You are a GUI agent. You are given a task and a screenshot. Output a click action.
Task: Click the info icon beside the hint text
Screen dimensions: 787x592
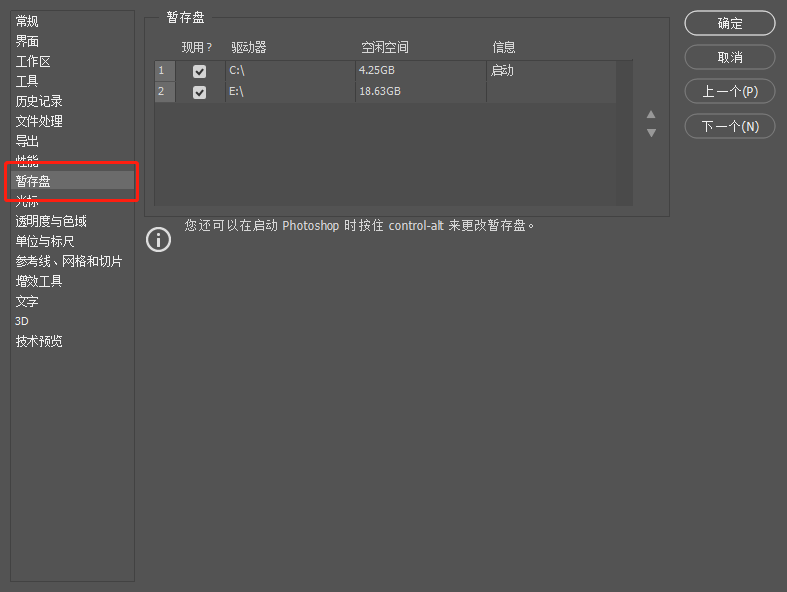pos(158,240)
